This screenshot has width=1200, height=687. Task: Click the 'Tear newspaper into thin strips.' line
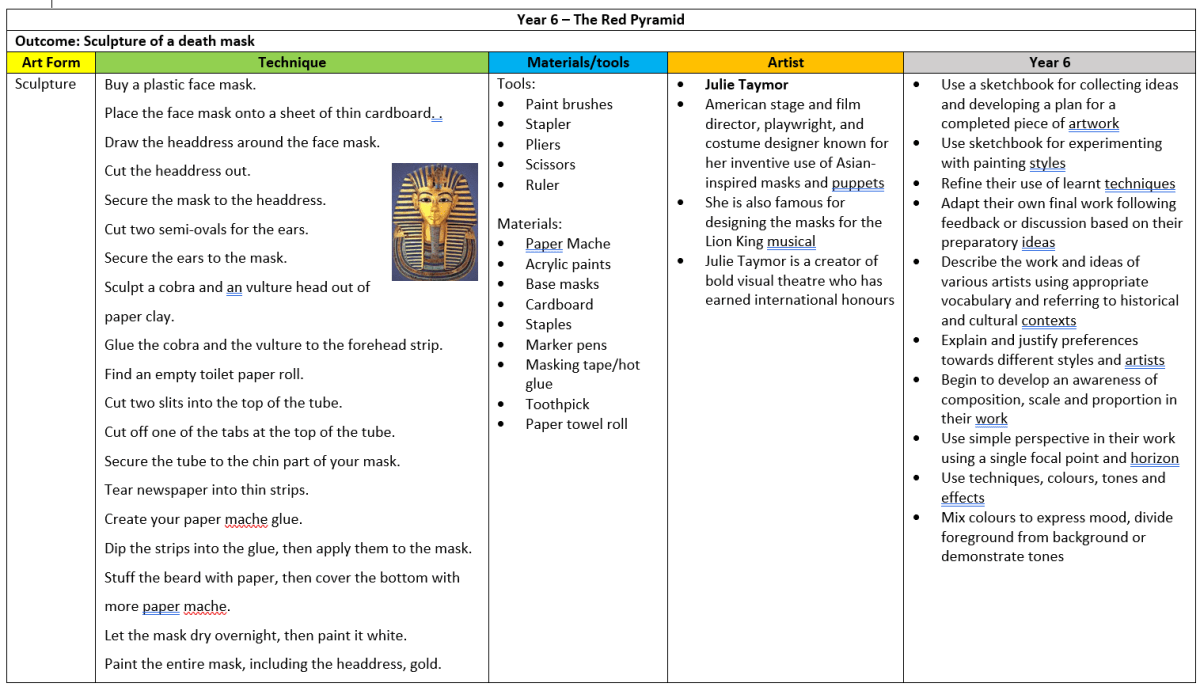206,490
